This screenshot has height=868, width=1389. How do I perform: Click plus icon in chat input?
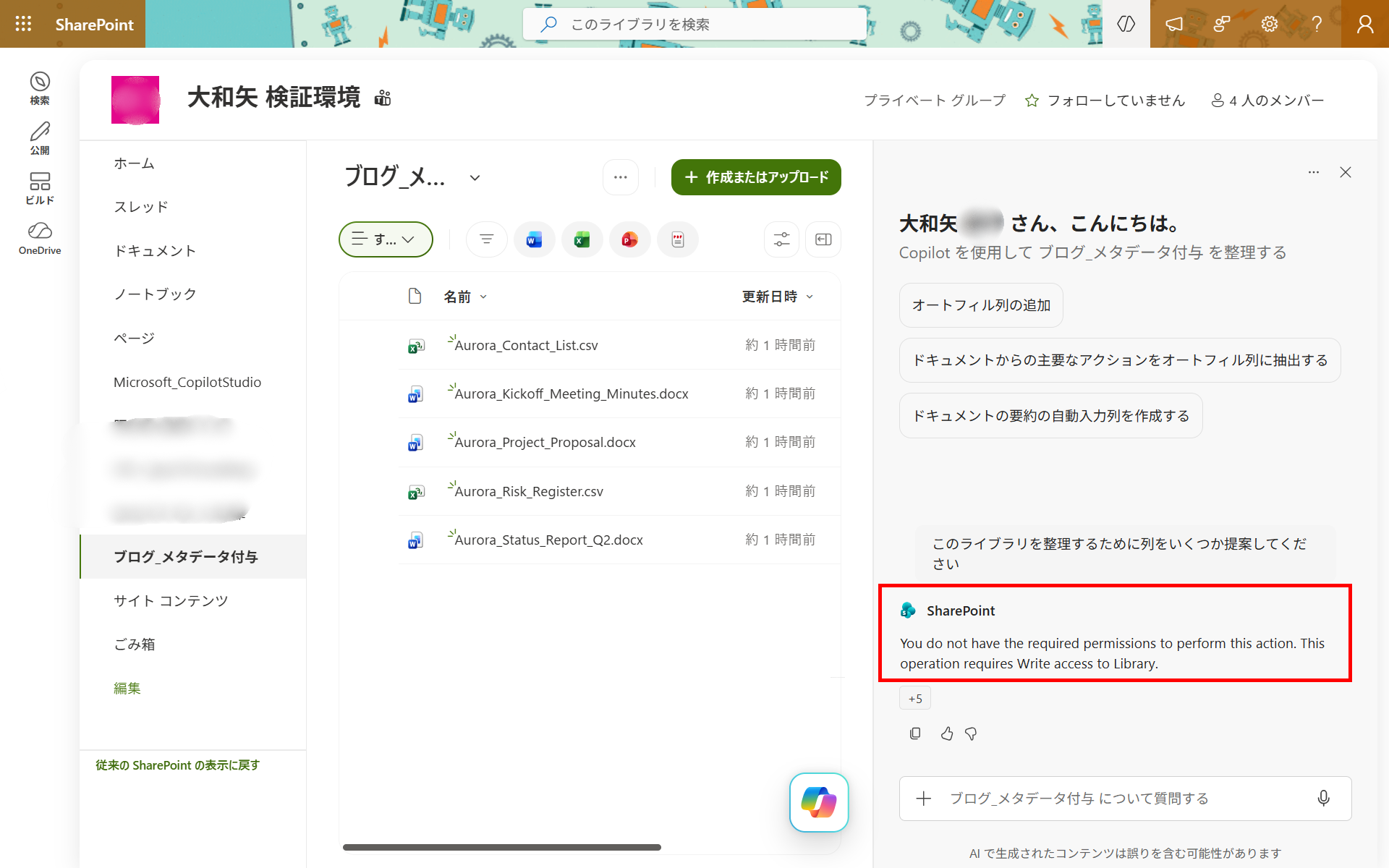(924, 799)
